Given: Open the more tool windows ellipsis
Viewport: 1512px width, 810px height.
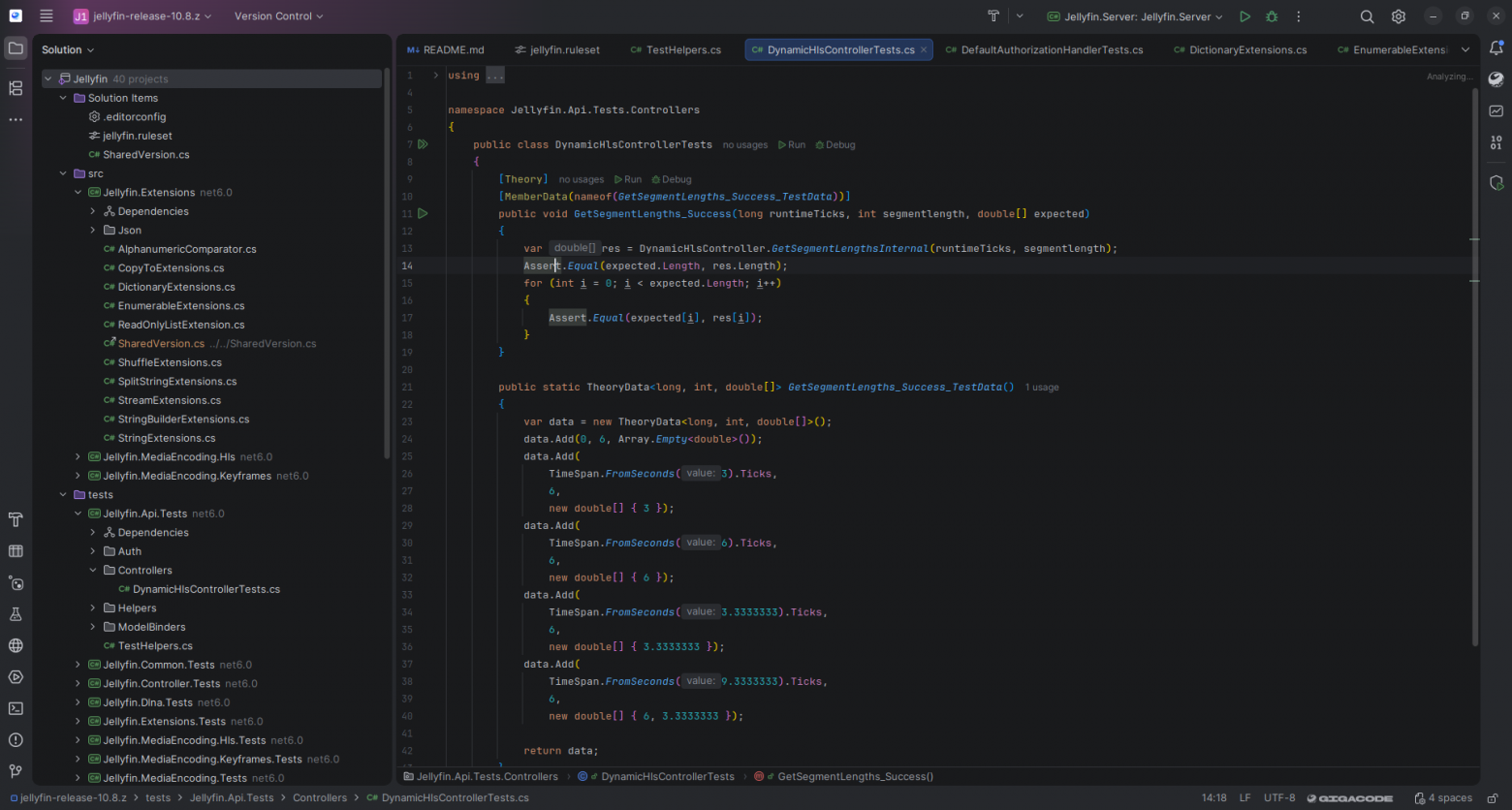Looking at the screenshot, I should tap(16, 120).
